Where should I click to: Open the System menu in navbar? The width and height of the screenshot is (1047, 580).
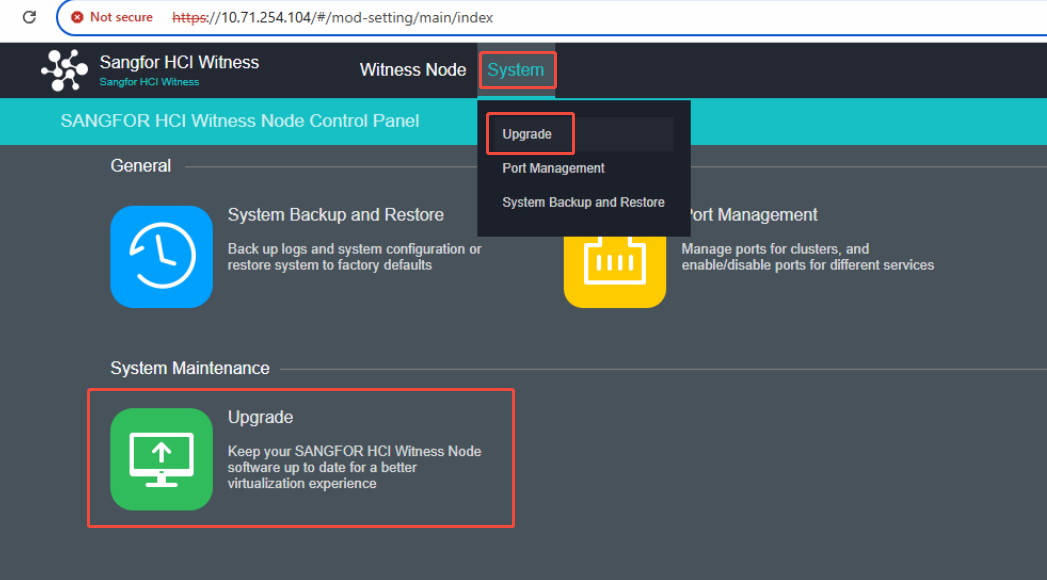(x=515, y=70)
